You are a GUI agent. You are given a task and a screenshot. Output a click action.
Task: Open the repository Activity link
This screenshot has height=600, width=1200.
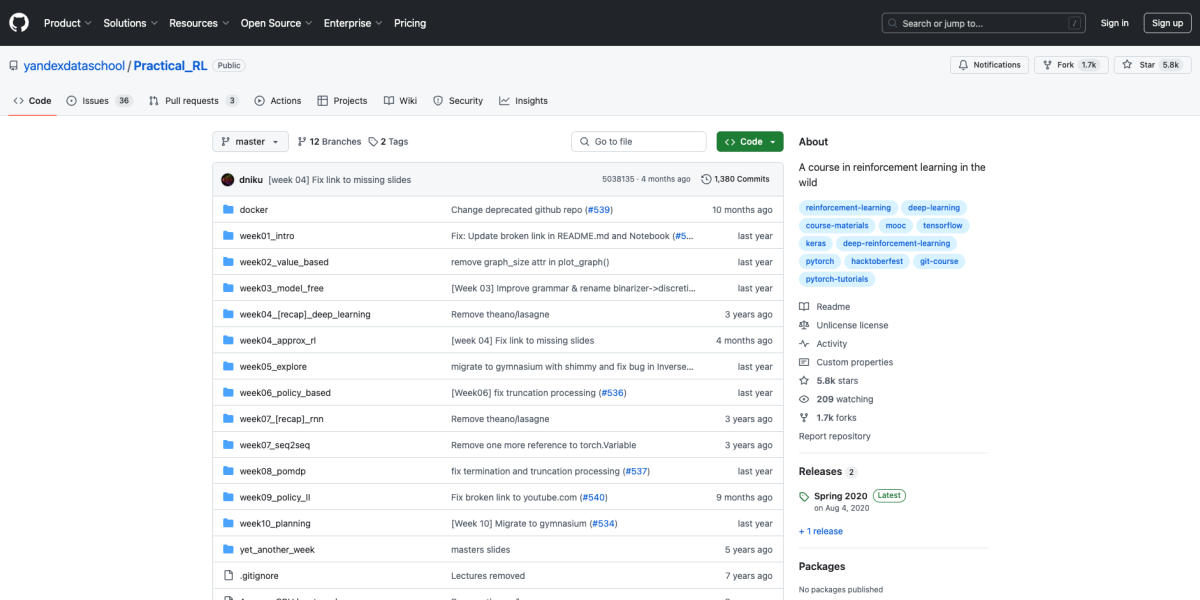coord(831,344)
